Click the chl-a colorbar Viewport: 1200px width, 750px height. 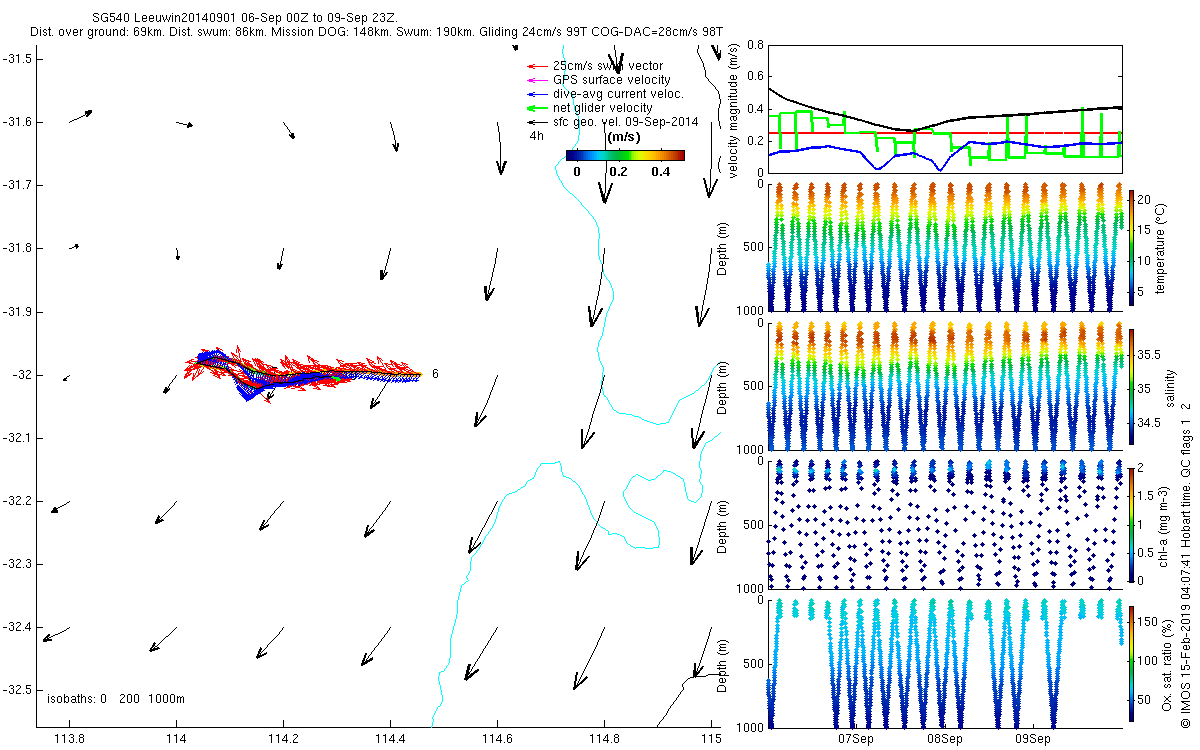(x=1131, y=524)
